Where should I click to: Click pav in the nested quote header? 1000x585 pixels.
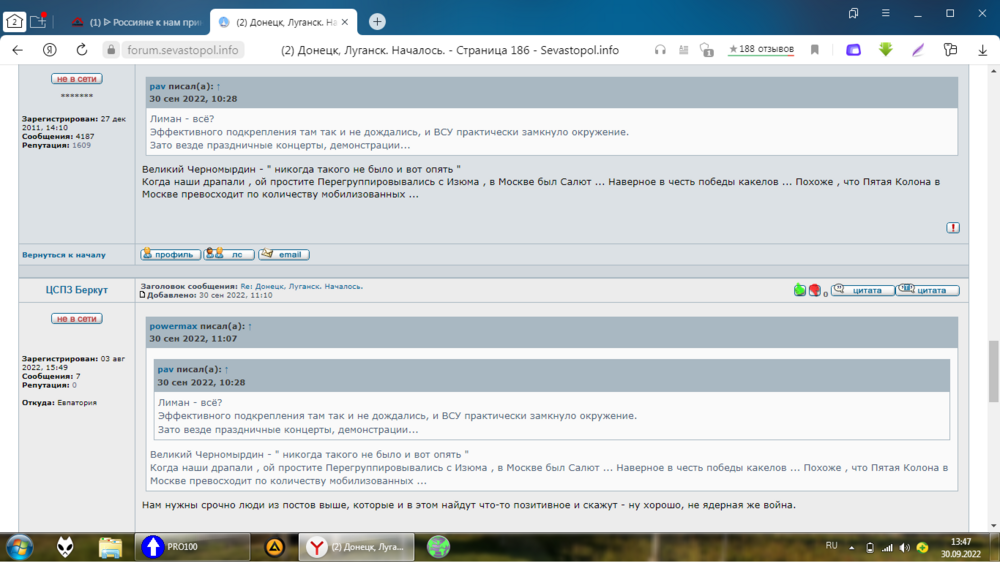[165, 369]
